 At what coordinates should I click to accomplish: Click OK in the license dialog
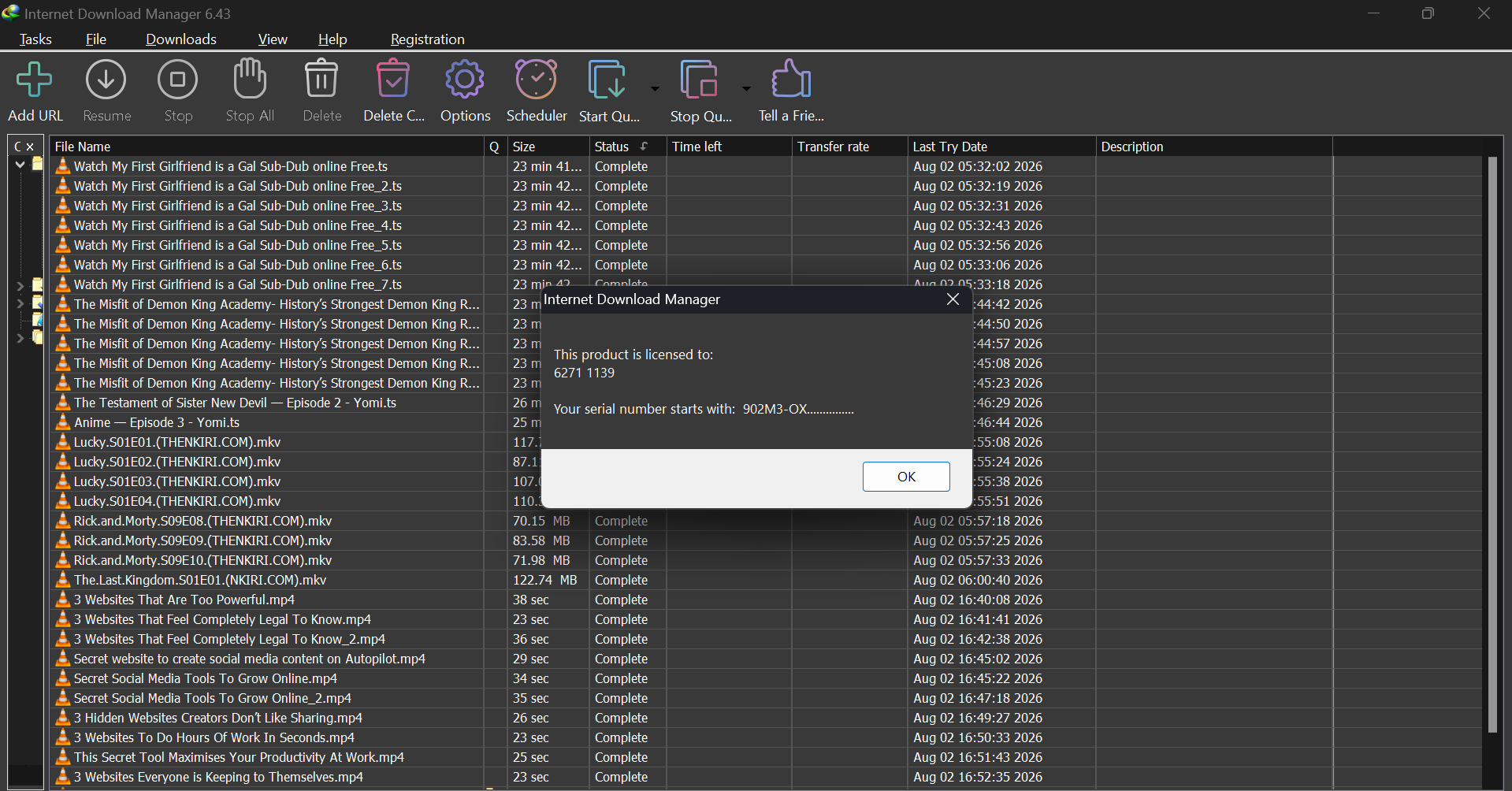906,477
